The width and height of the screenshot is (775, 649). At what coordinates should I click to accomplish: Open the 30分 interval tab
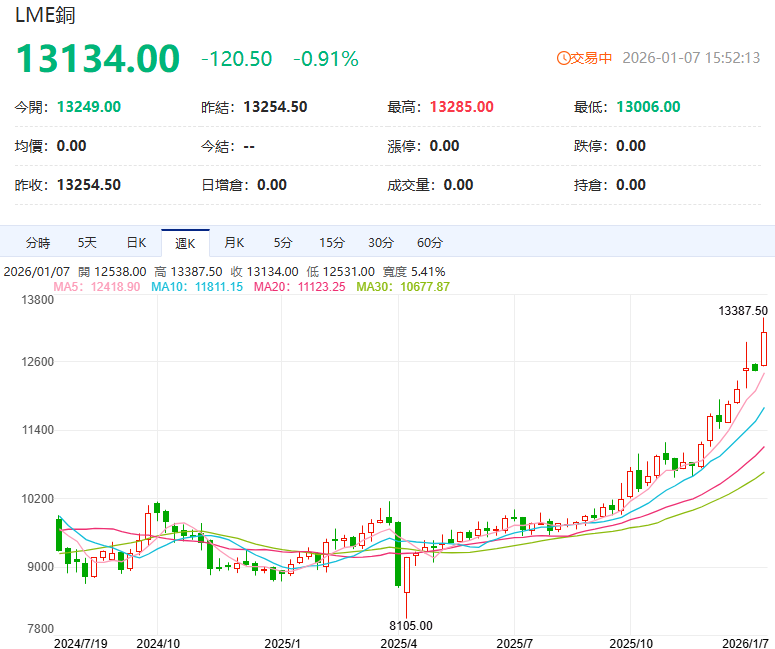[380, 243]
